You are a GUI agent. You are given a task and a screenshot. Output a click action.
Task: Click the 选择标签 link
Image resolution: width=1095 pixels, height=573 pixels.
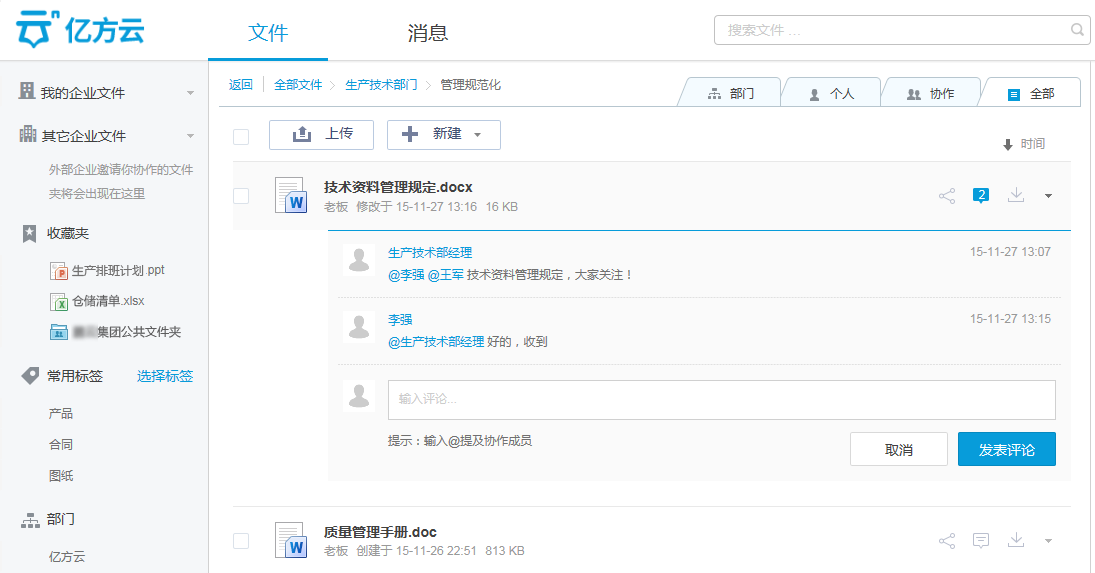pyautogui.click(x=165, y=376)
